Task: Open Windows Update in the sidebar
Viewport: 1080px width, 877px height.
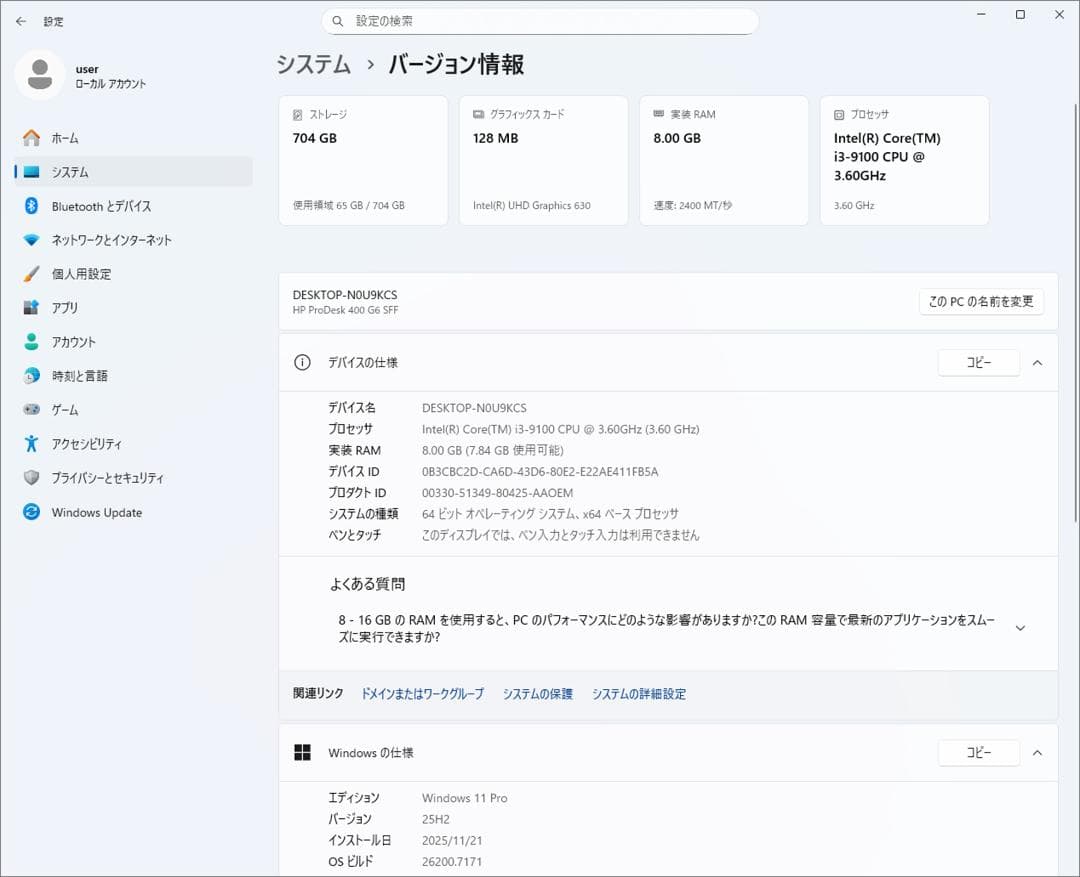Action: 98,512
